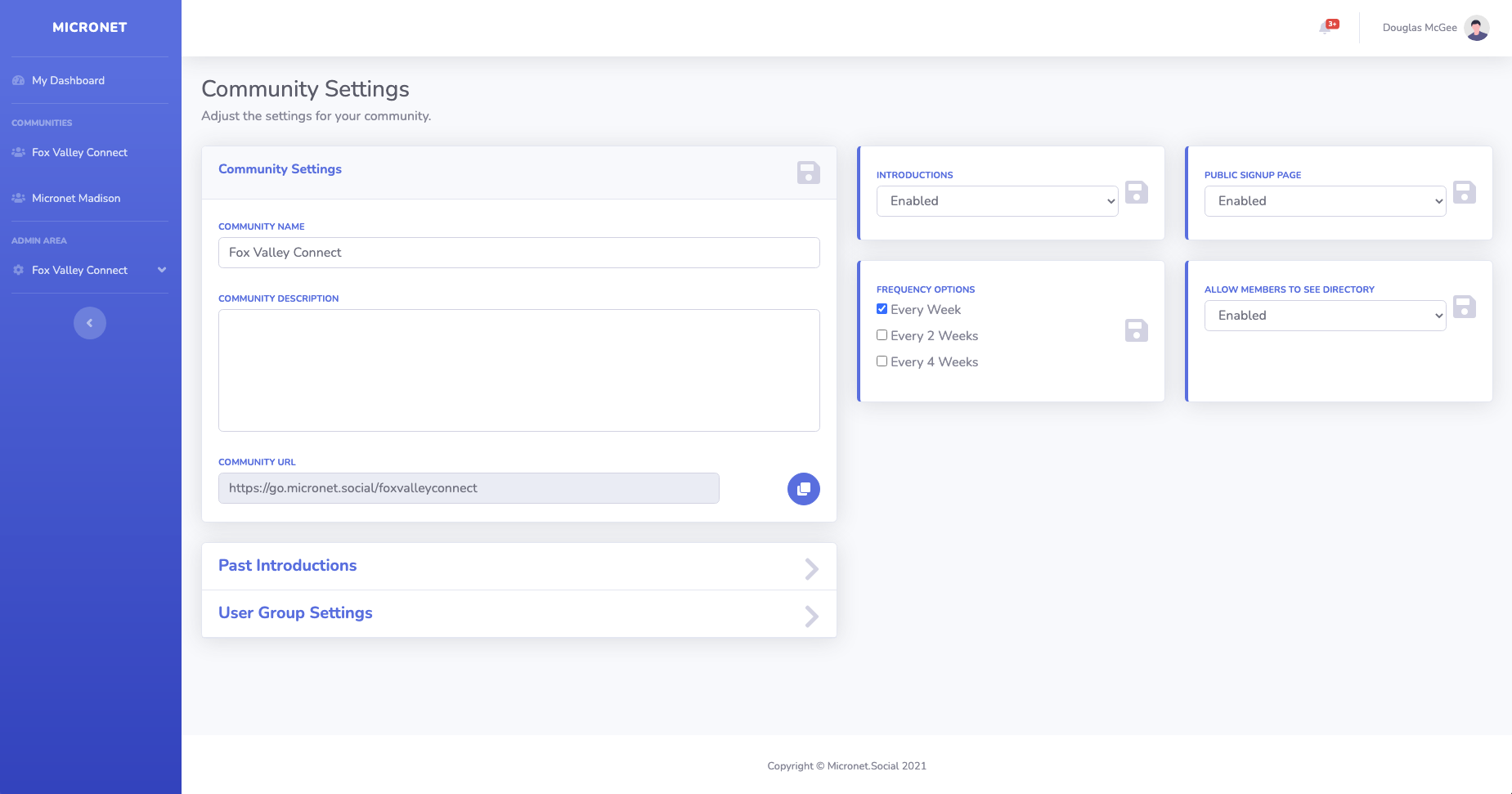Save the Introductions setting
This screenshot has width=1512, height=794.
point(1136,192)
